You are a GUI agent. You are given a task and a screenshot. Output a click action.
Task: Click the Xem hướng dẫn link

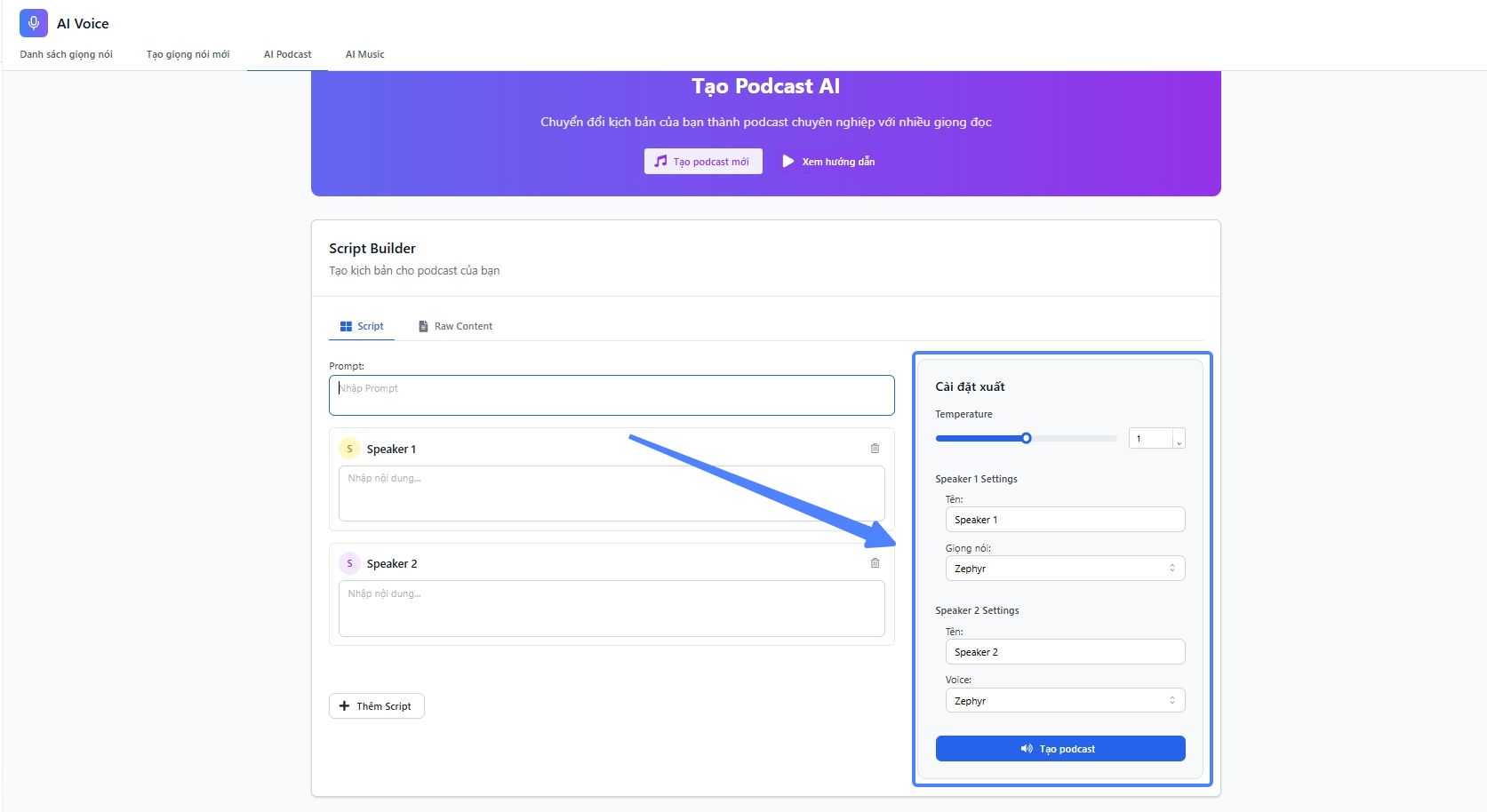(x=837, y=162)
